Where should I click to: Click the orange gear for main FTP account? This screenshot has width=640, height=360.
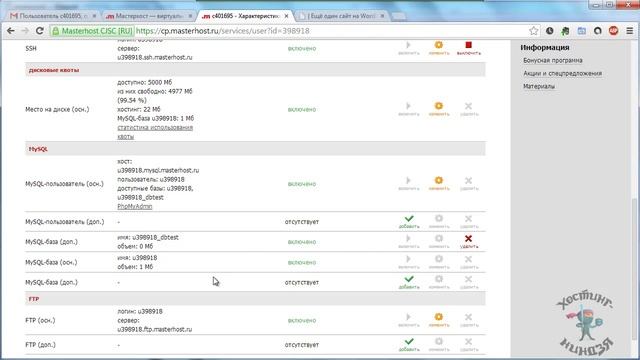[438, 317]
